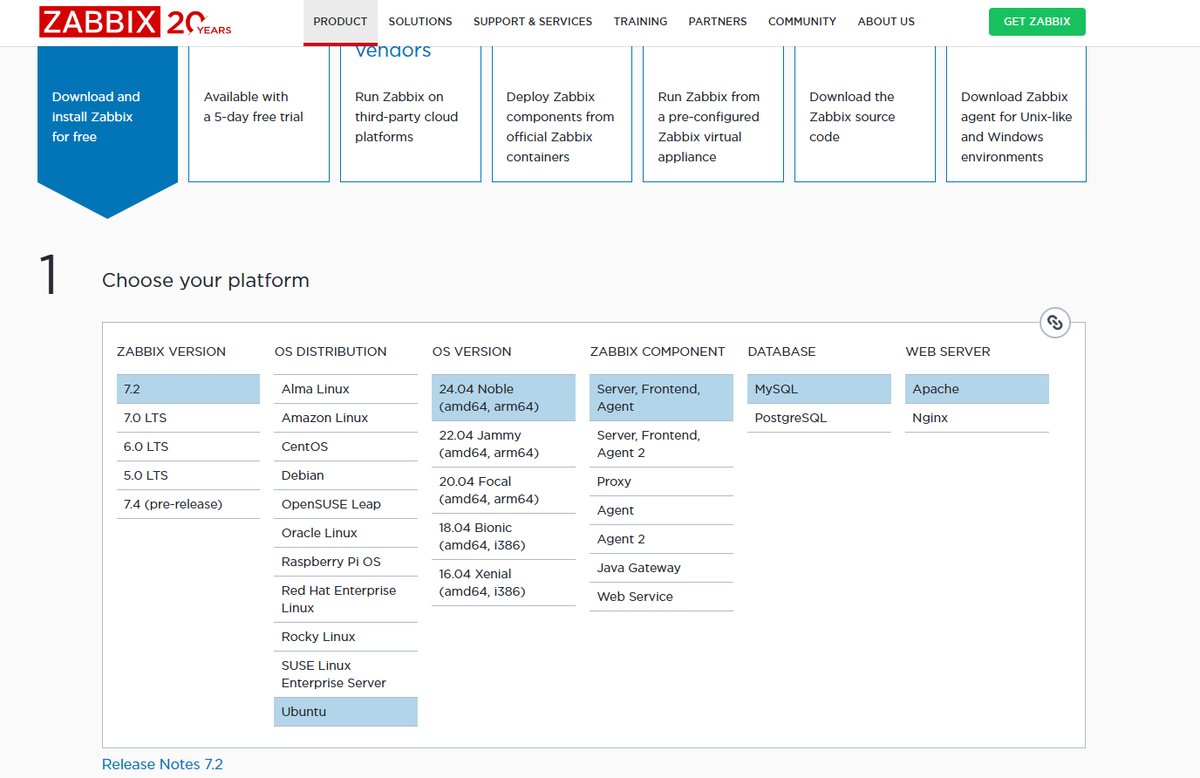The image size is (1200, 778).
Task: Select Oracle Linux distribution
Action: pyautogui.click(x=346, y=534)
